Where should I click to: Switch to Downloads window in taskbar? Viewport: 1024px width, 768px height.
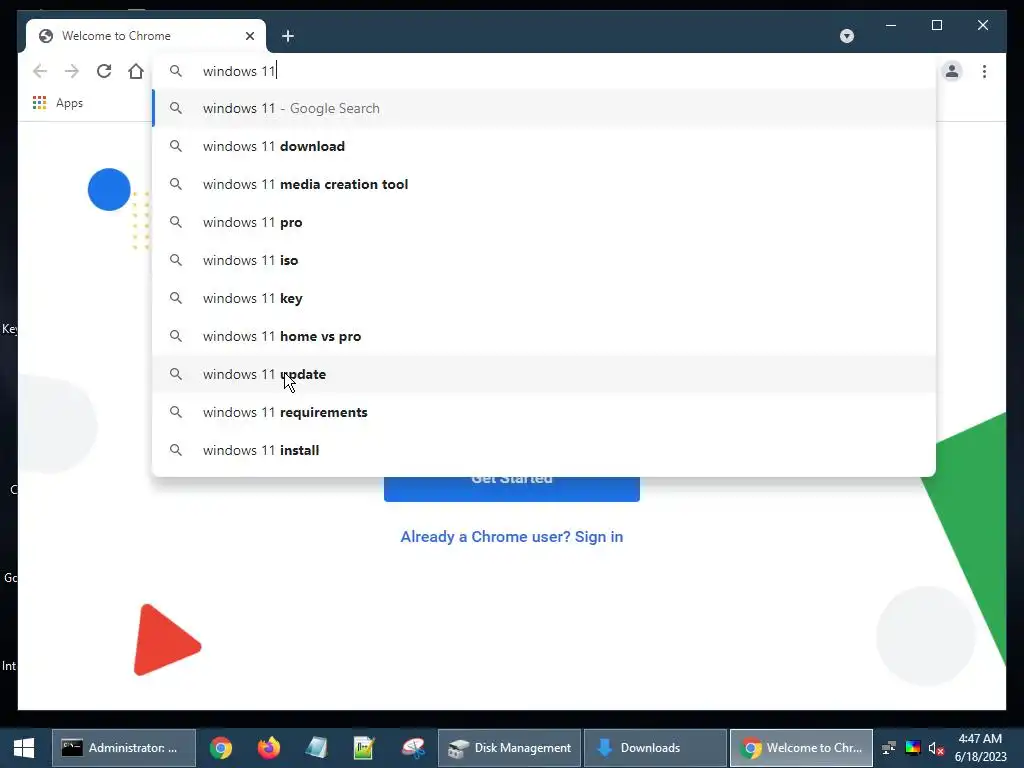click(655, 748)
